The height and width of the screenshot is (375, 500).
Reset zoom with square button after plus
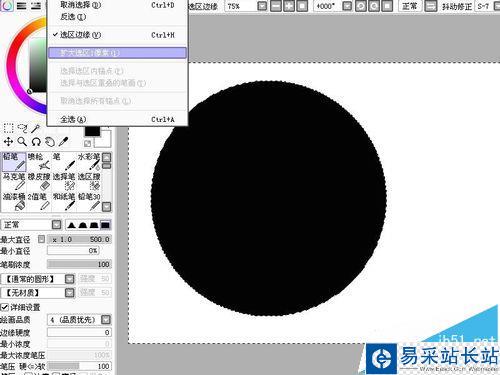[x=302, y=6]
